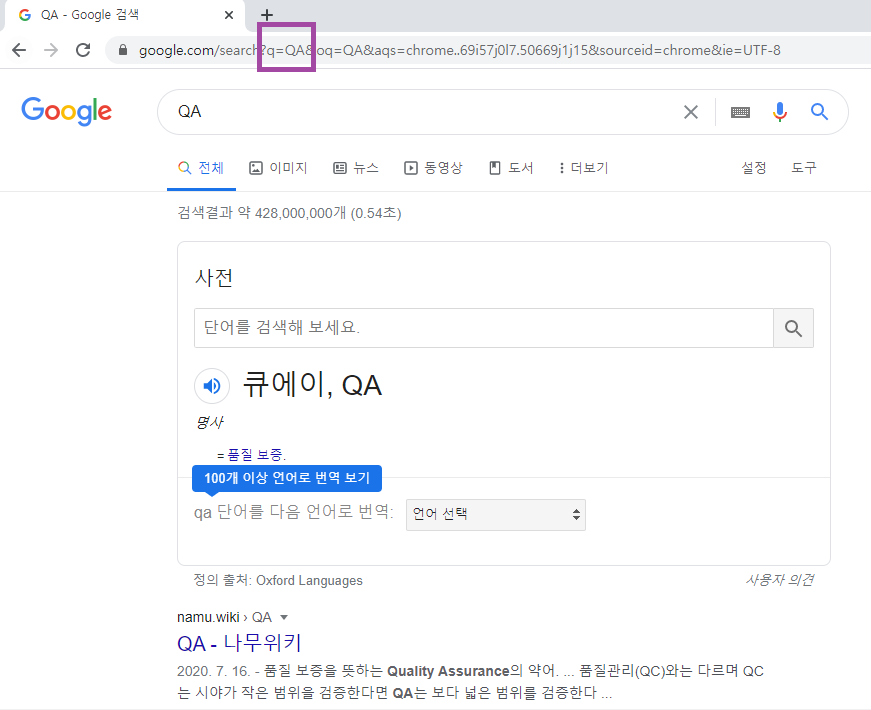Clear the search box with X icon
The image size is (871, 710).
point(690,112)
